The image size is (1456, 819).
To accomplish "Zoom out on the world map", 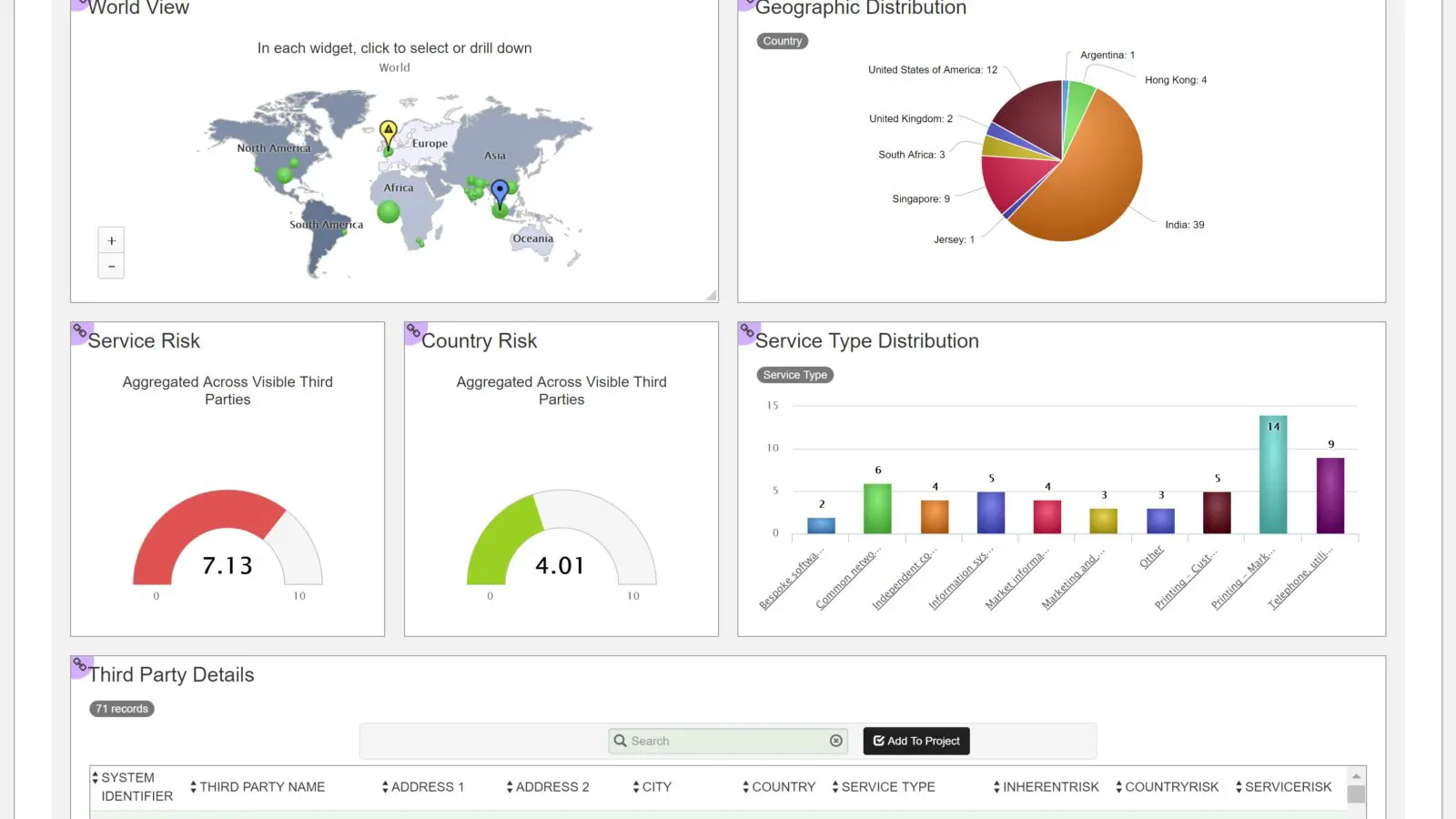I will pos(111,267).
